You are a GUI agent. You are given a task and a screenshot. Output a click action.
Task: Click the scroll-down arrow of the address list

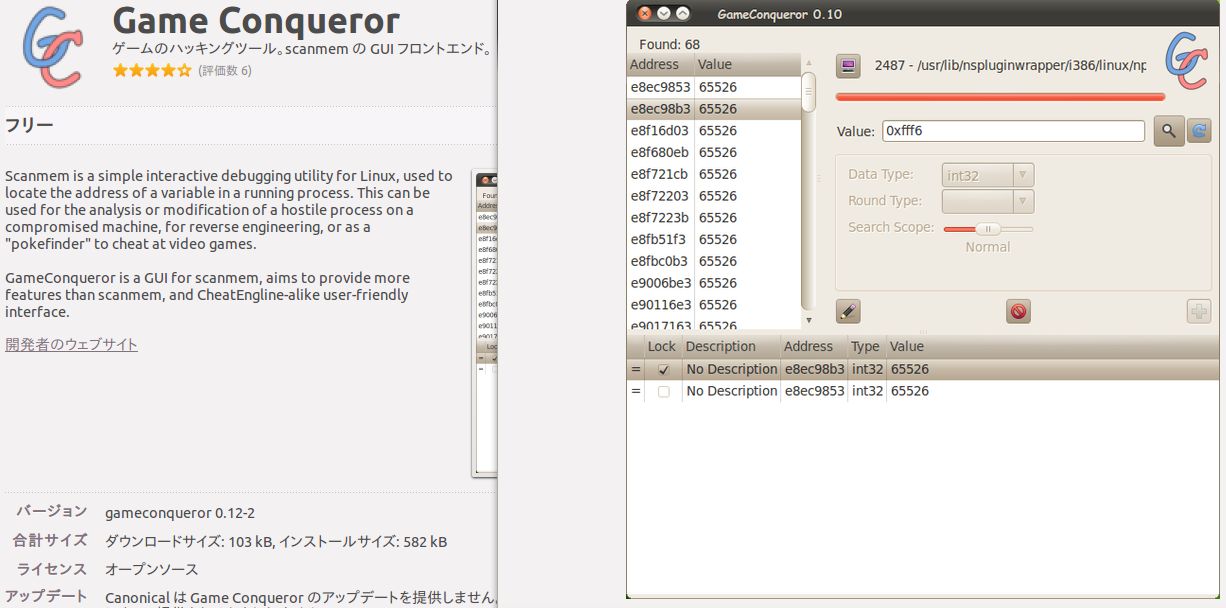pos(809,320)
